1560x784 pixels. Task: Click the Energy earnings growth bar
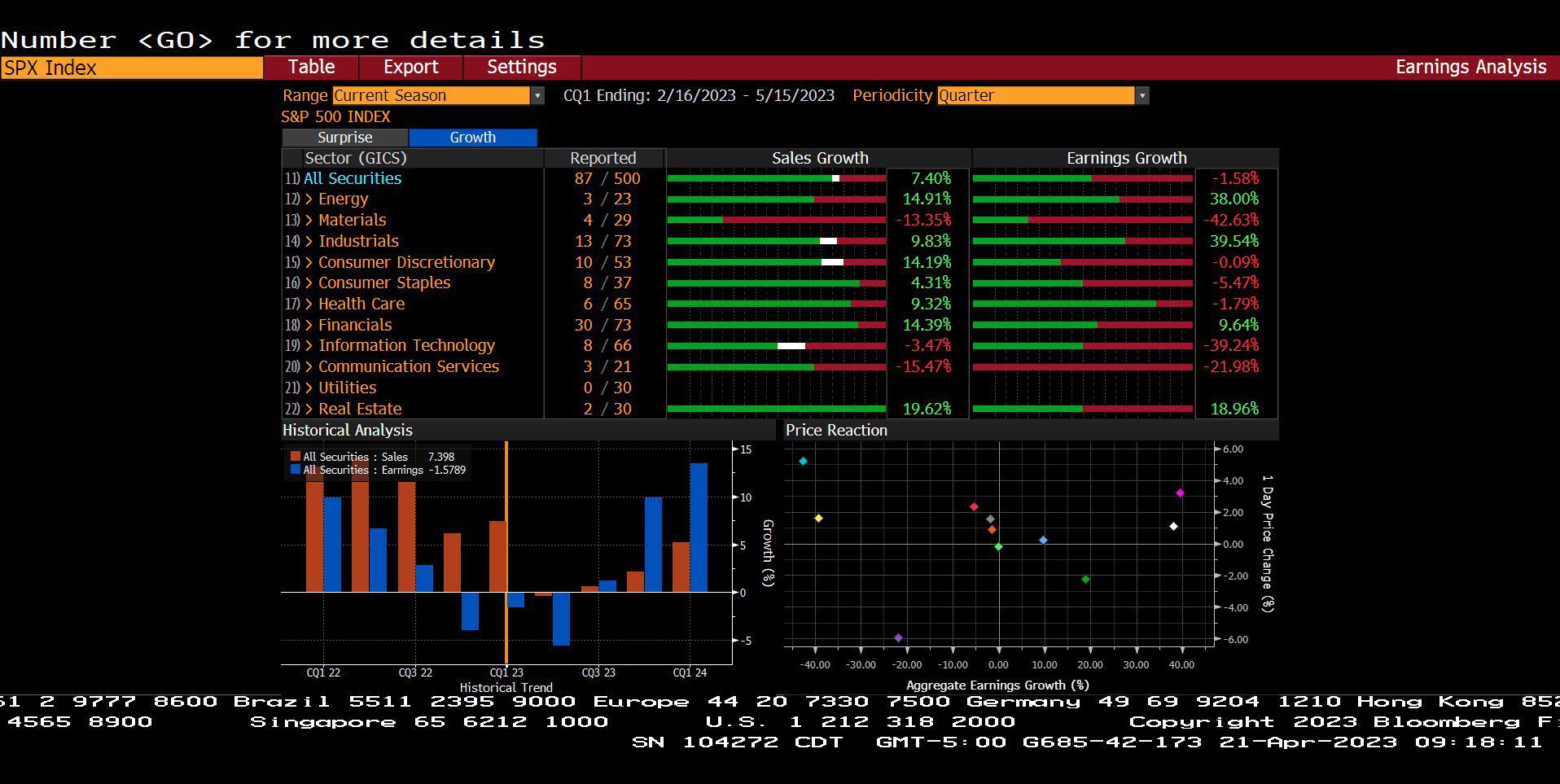(x=1083, y=199)
